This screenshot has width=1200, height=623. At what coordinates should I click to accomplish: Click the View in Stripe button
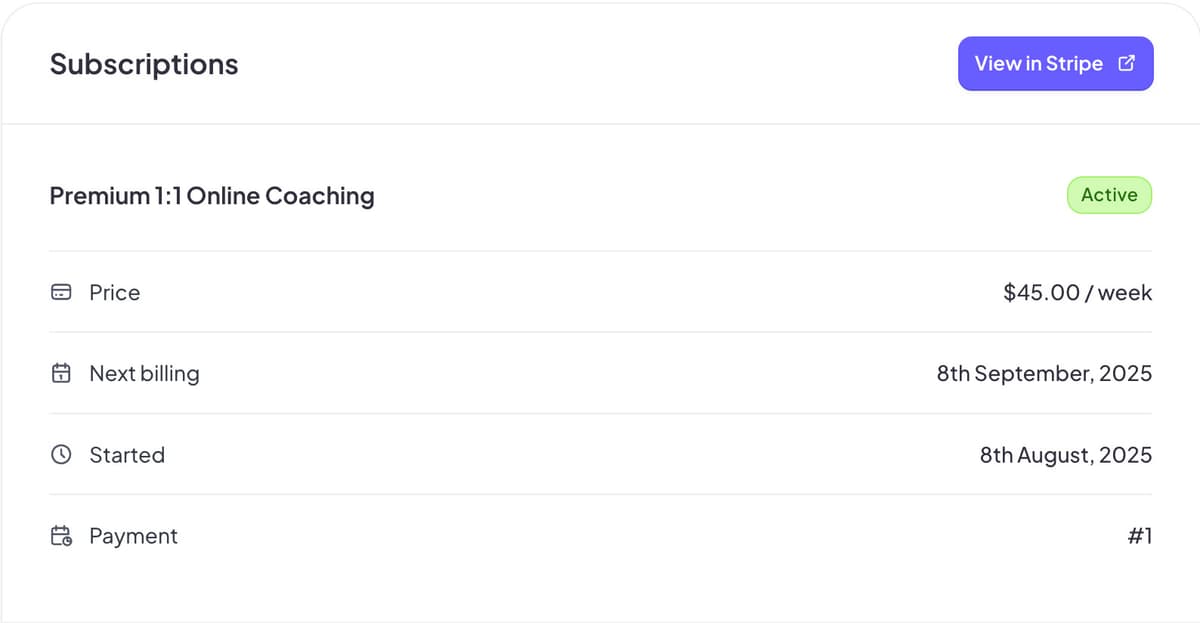tap(1055, 64)
